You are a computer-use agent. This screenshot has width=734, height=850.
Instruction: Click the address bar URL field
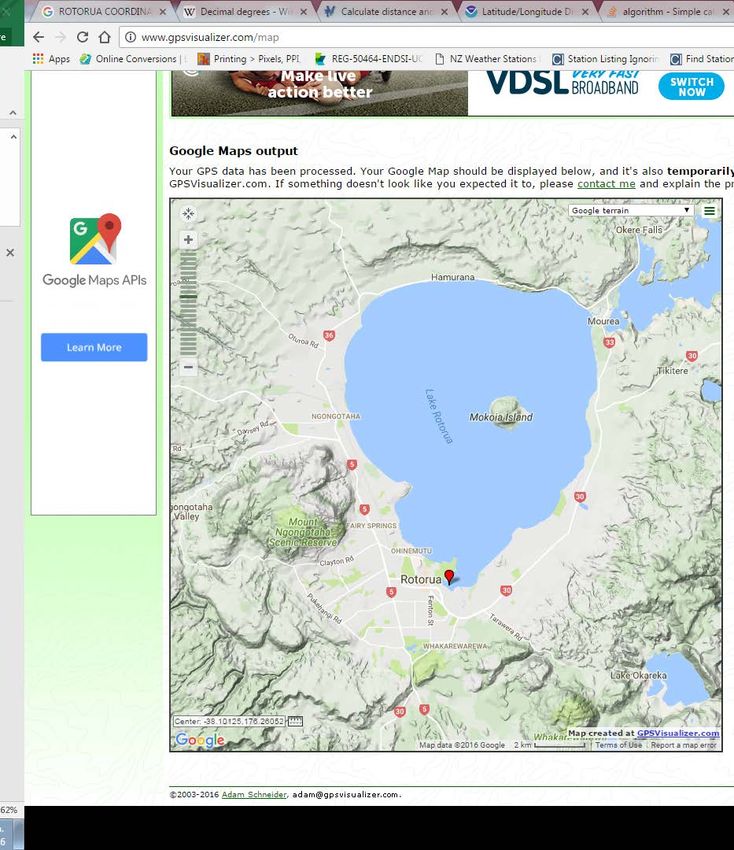[x=428, y=37]
